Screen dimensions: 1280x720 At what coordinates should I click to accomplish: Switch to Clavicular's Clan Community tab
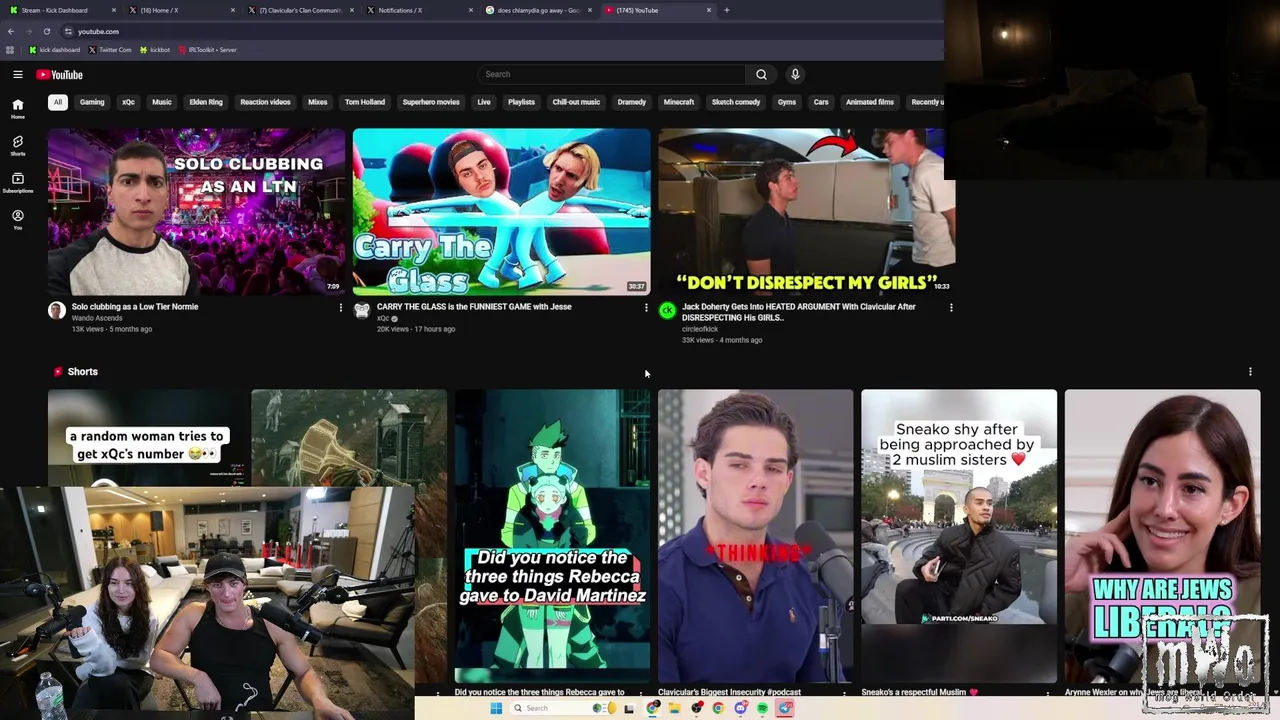pyautogui.click(x=299, y=10)
